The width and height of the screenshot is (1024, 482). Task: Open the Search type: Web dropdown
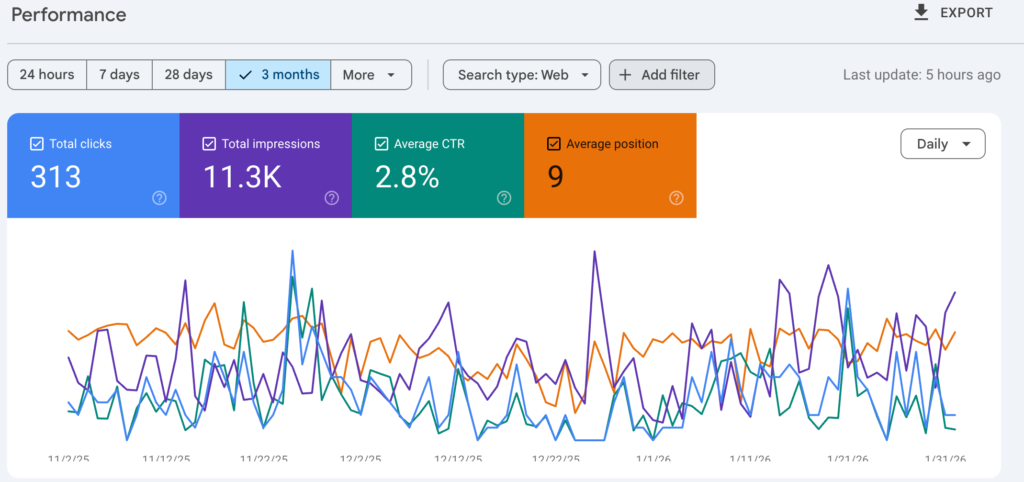521,75
